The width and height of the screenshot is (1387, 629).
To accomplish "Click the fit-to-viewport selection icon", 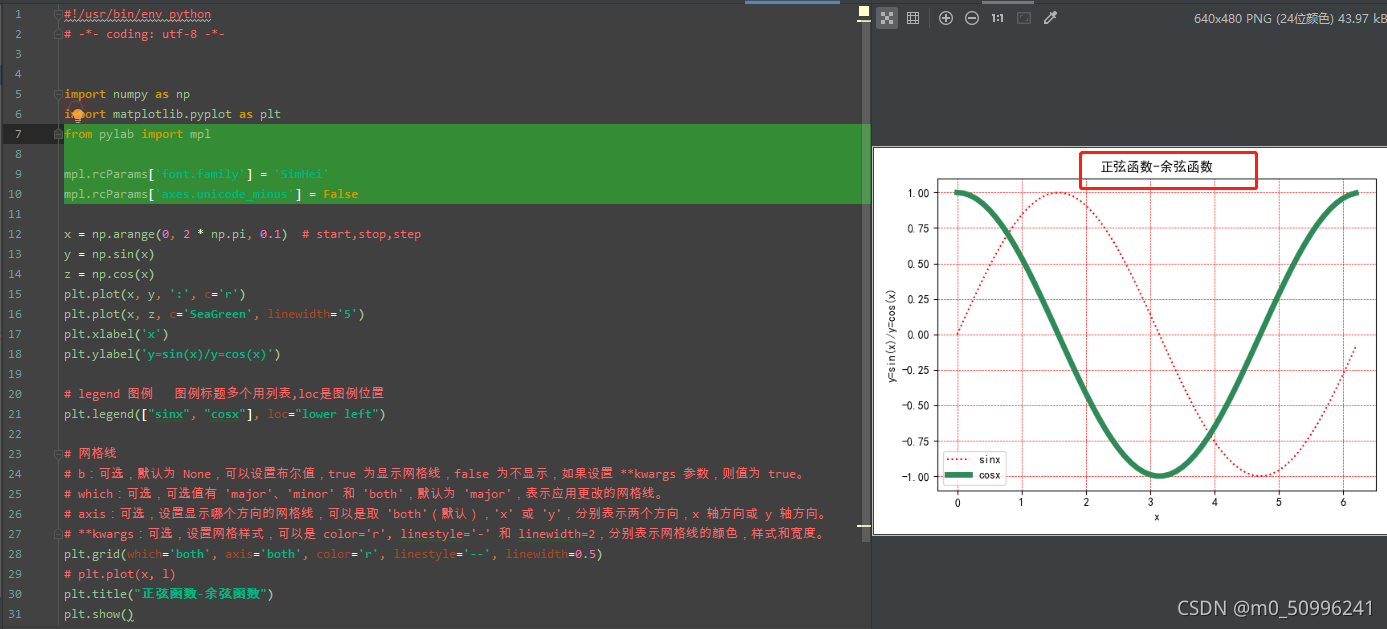I will click(x=1025, y=17).
